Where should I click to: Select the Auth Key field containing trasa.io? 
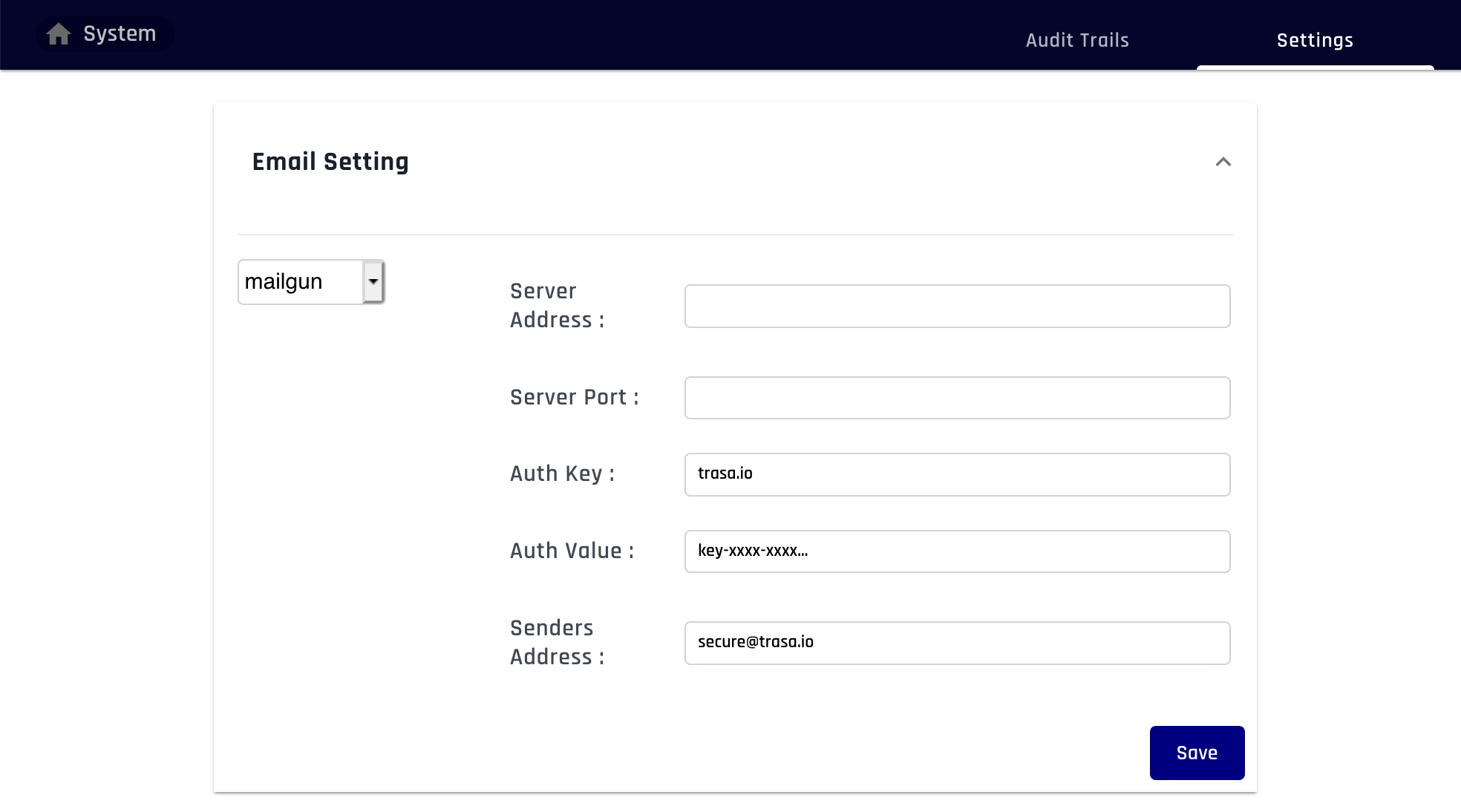click(x=957, y=474)
